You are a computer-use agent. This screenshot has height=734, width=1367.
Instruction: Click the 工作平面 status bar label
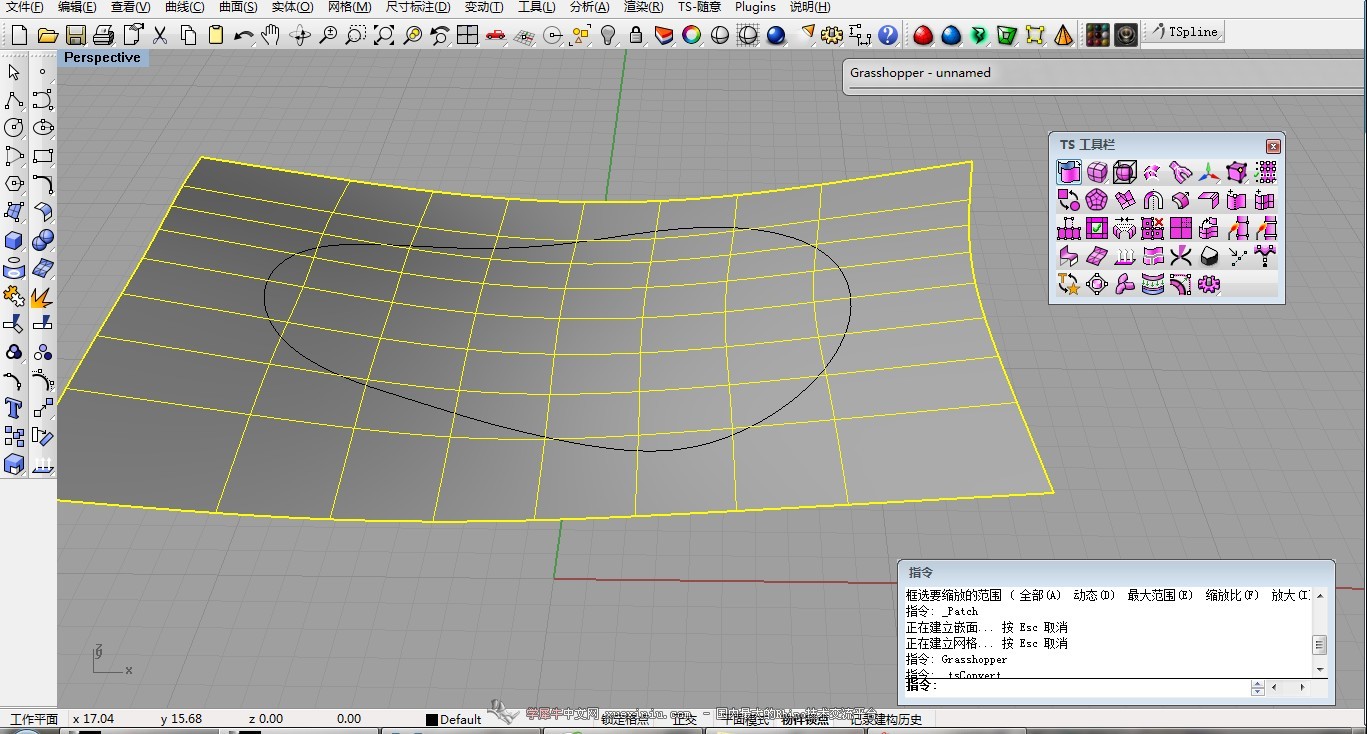click(x=34, y=719)
